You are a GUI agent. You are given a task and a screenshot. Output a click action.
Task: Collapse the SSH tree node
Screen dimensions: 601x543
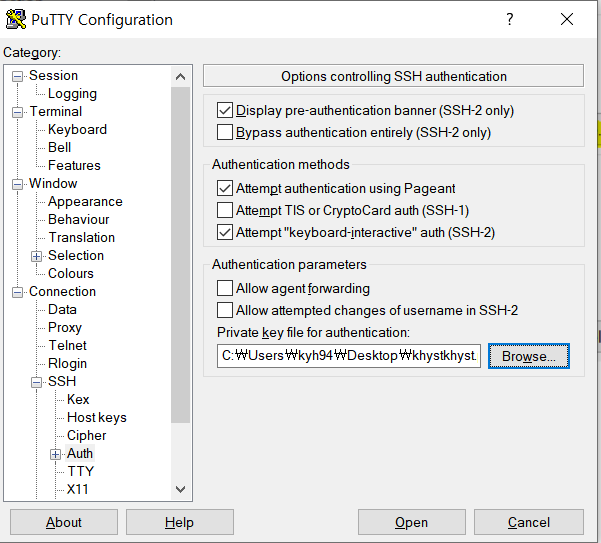coord(36,382)
